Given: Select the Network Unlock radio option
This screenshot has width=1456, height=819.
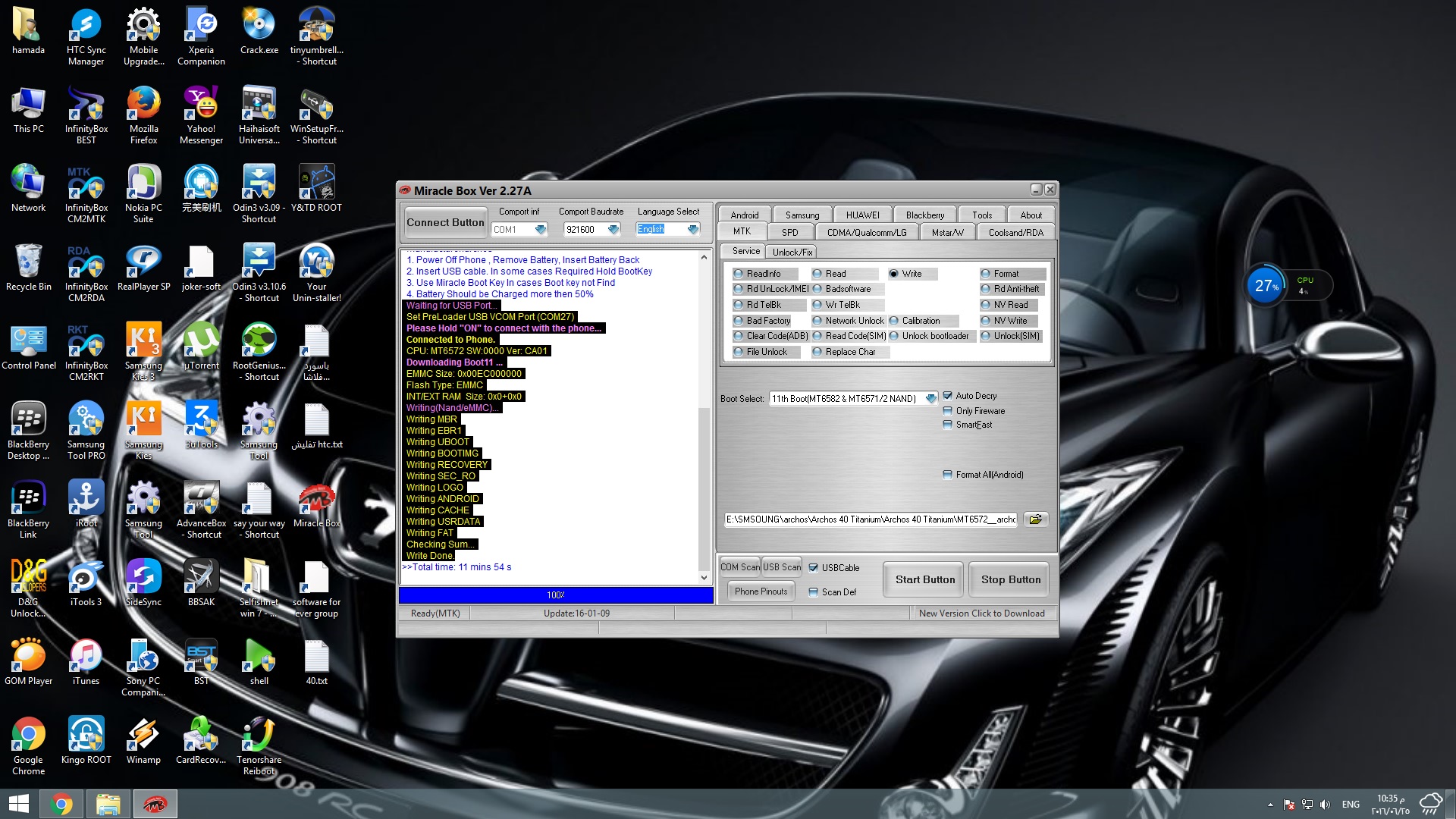Looking at the screenshot, I should coord(817,321).
